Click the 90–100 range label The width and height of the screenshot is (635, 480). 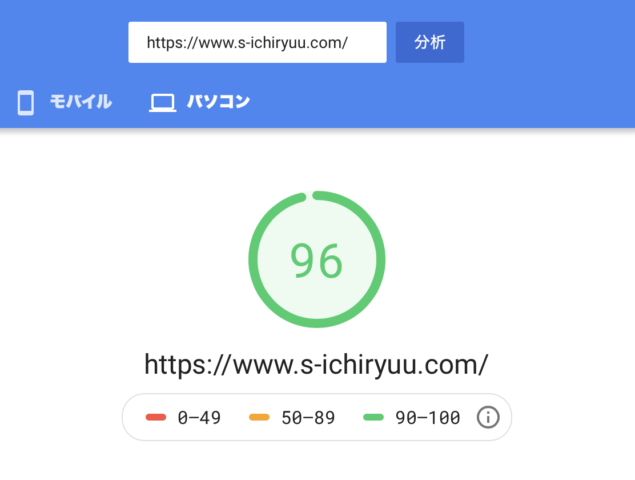(426, 418)
